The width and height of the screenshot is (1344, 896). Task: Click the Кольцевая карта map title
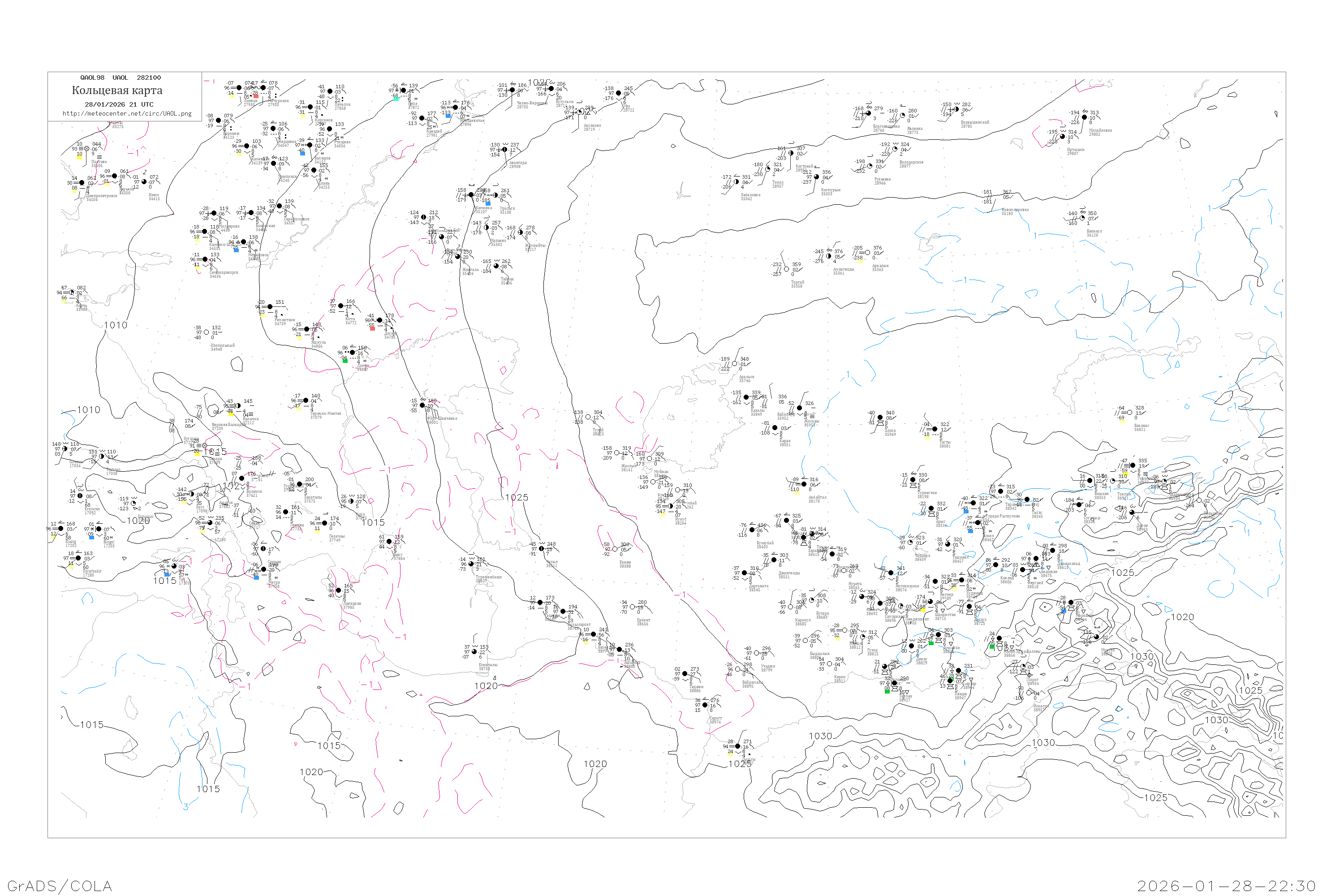click(117, 90)
